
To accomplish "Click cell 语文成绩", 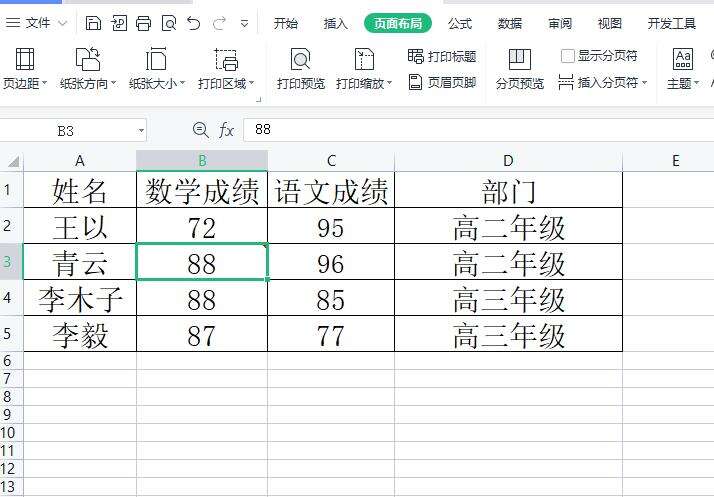I will pos(331,190).
